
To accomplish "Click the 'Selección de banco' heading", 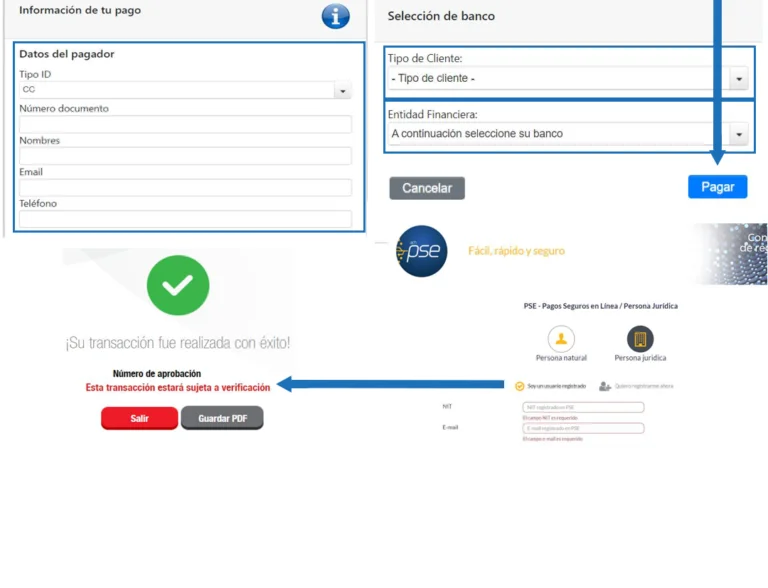I will click(x=441, y=16).
